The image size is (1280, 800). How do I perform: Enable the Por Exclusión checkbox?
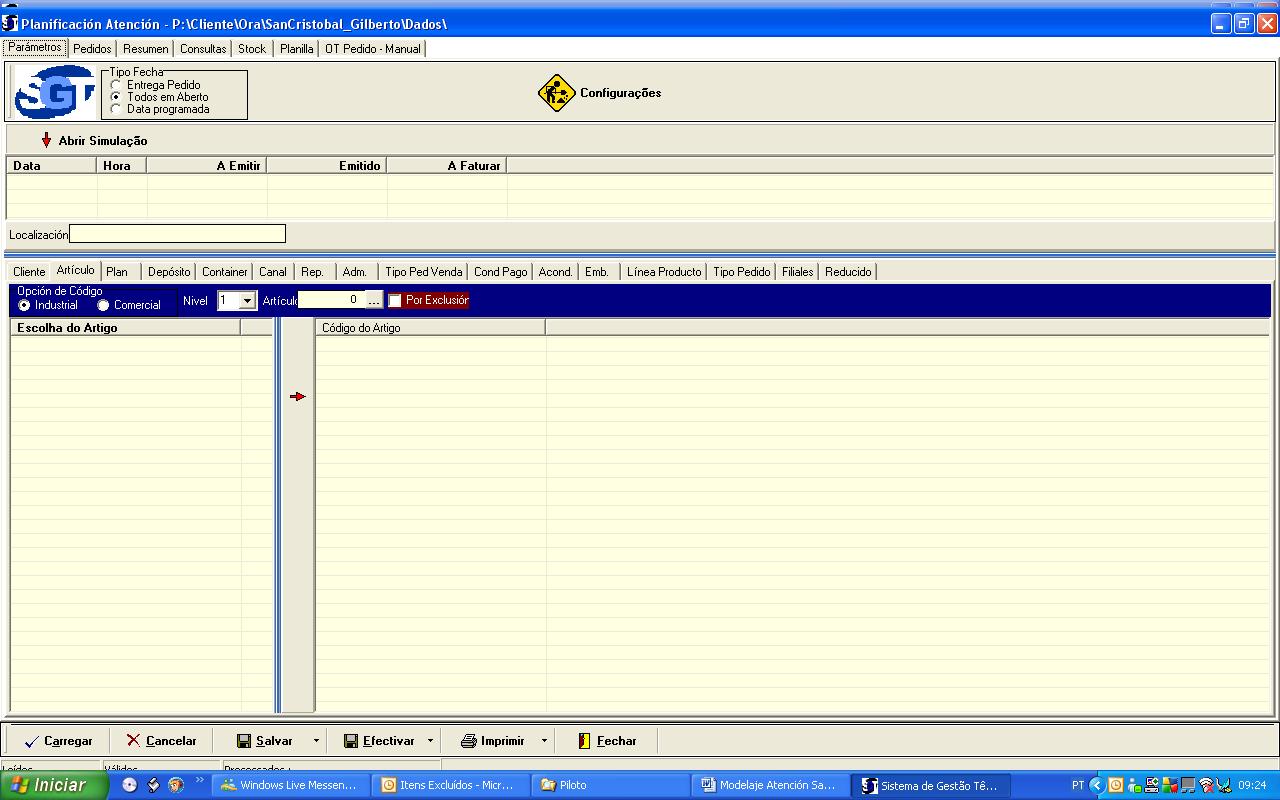(x=395, y=300)
